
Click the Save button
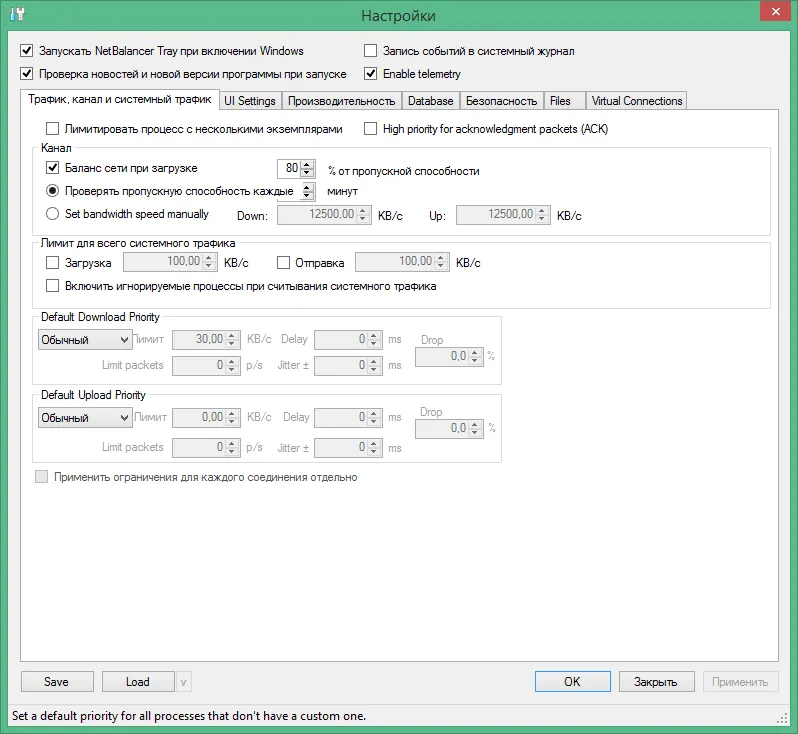57,682
